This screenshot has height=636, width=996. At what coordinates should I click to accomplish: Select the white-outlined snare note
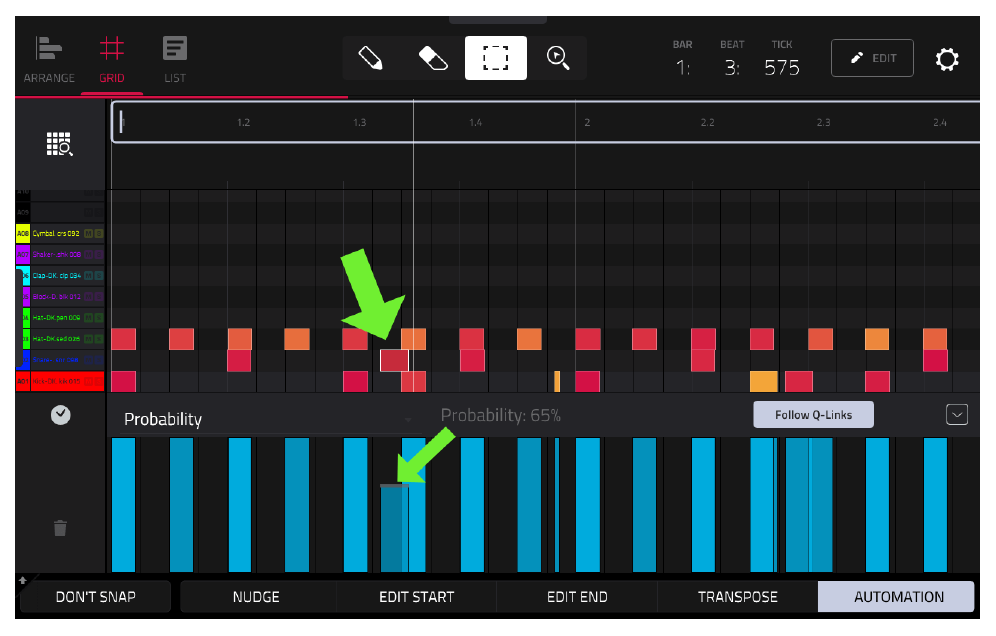click(x=394, y=360)
